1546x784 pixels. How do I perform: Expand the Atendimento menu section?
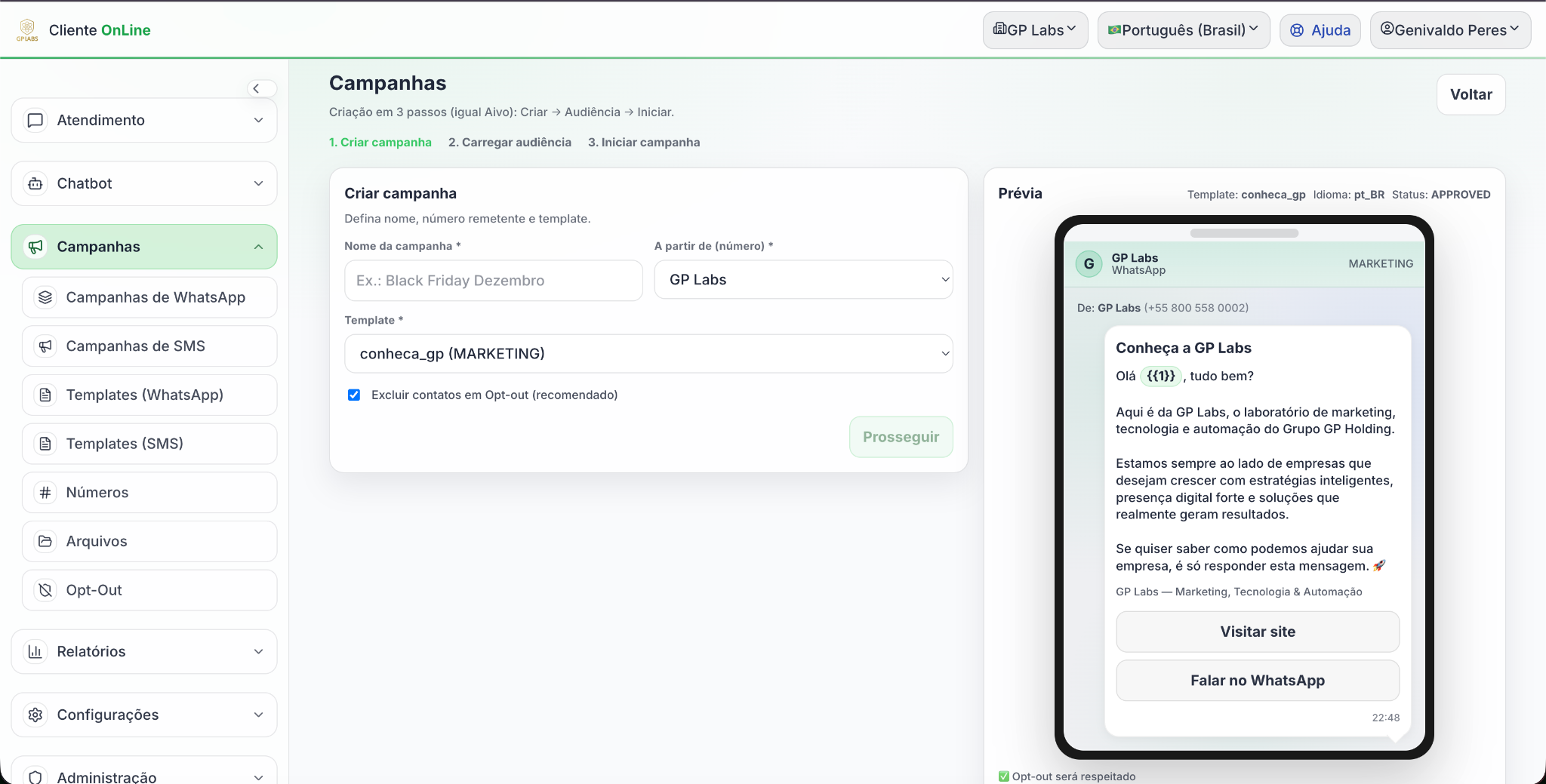[x=144, y=120]
